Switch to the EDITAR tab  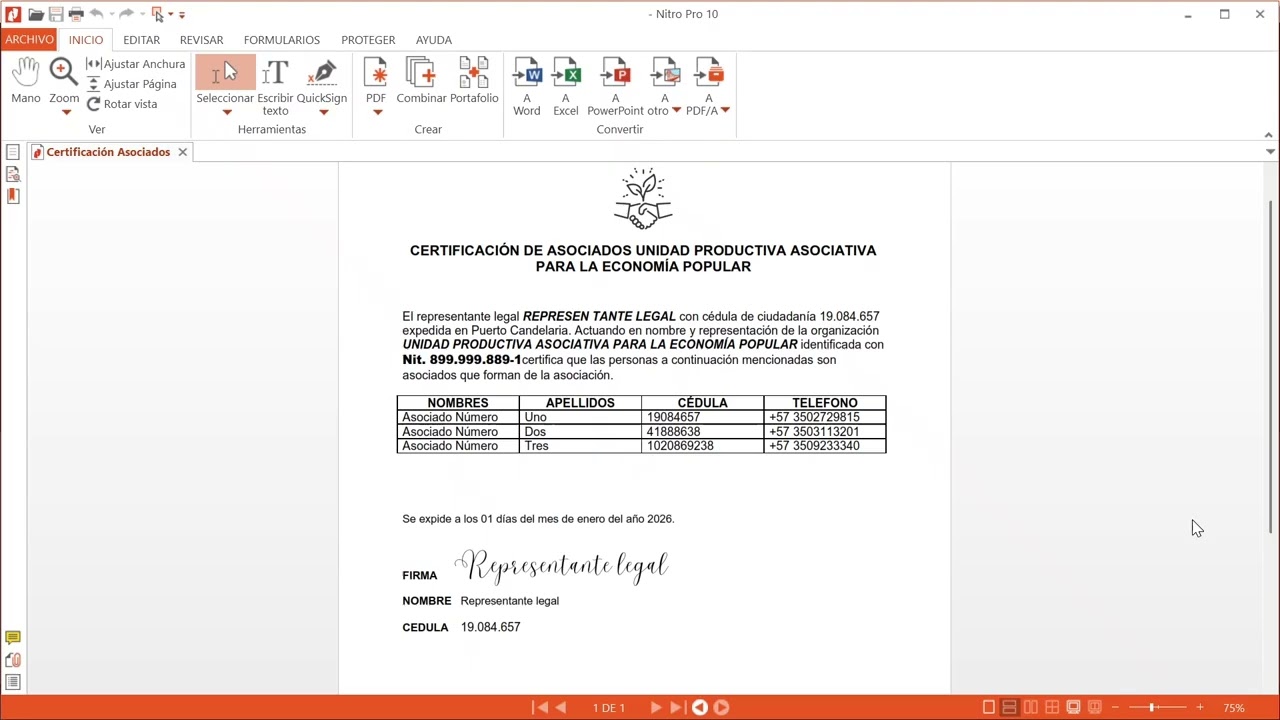tap(142, 40)
